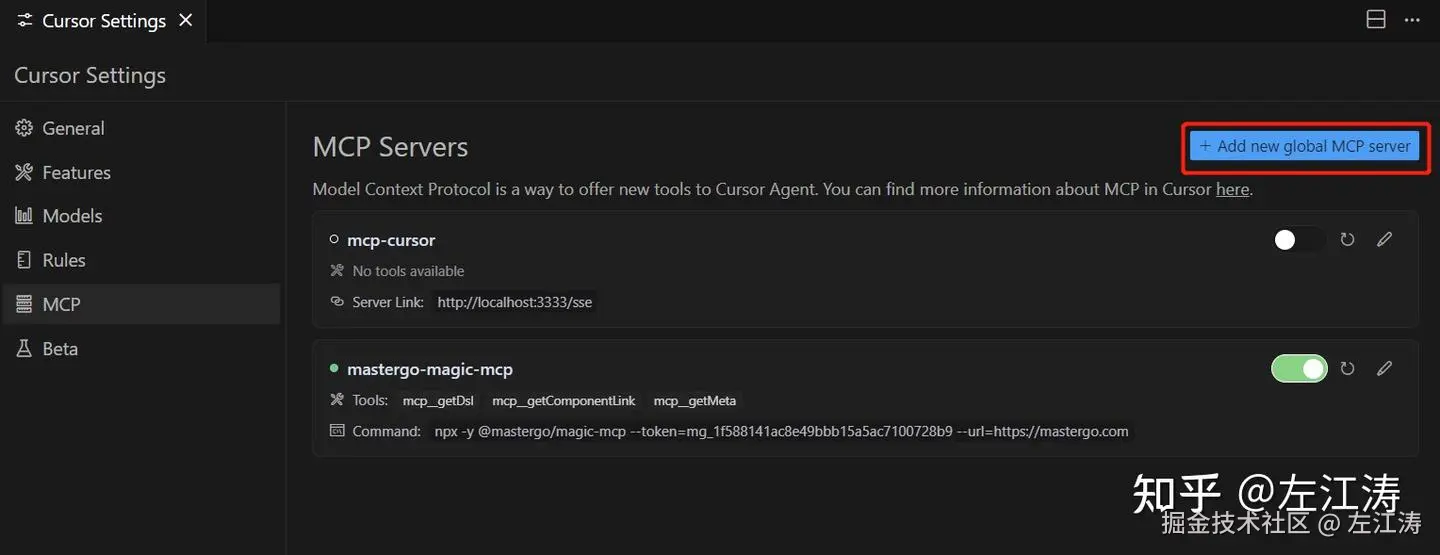Click the mcp__getDsl tool chip

pyautogui.click(x=438, y=400)
